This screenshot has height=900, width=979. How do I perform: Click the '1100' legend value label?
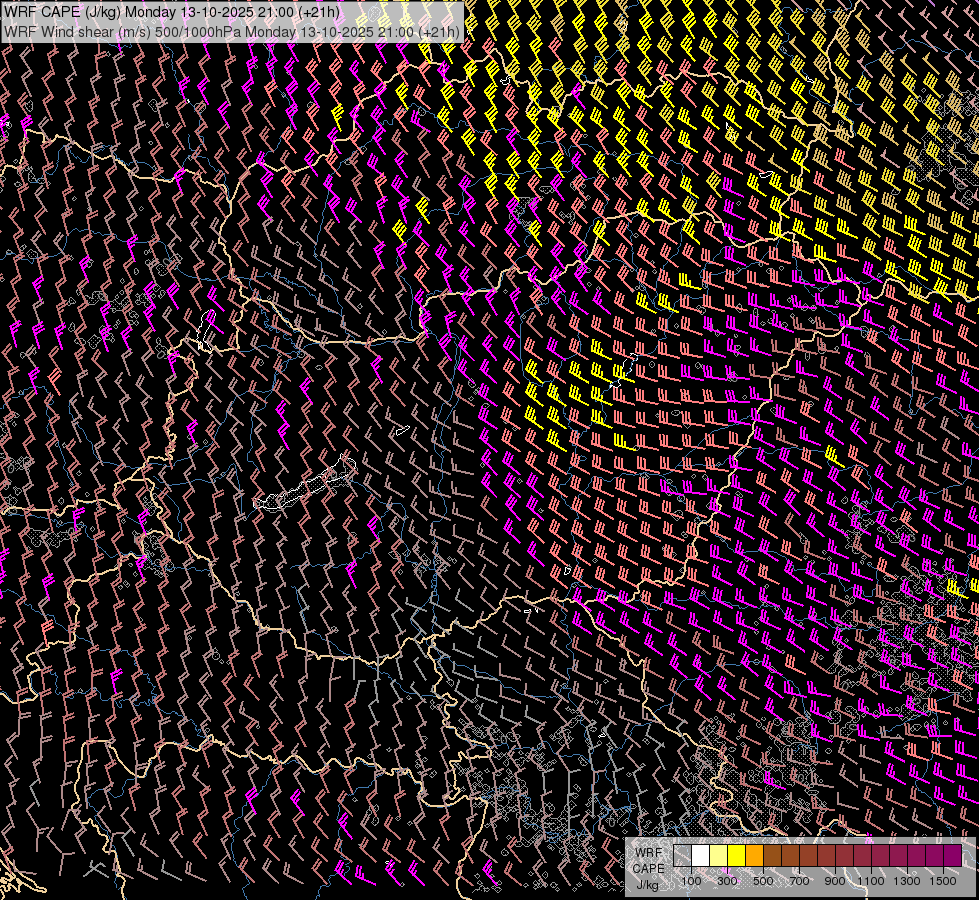[870, 881]
